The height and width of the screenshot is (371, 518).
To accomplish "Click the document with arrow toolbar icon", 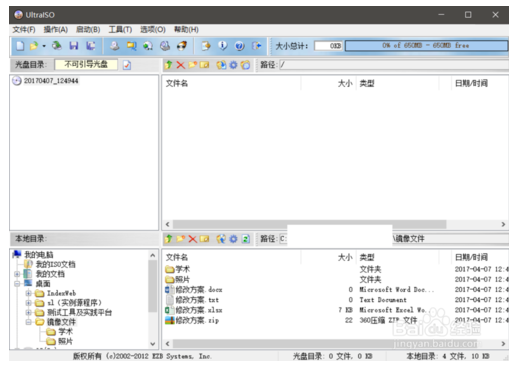I will coord(206,46).
